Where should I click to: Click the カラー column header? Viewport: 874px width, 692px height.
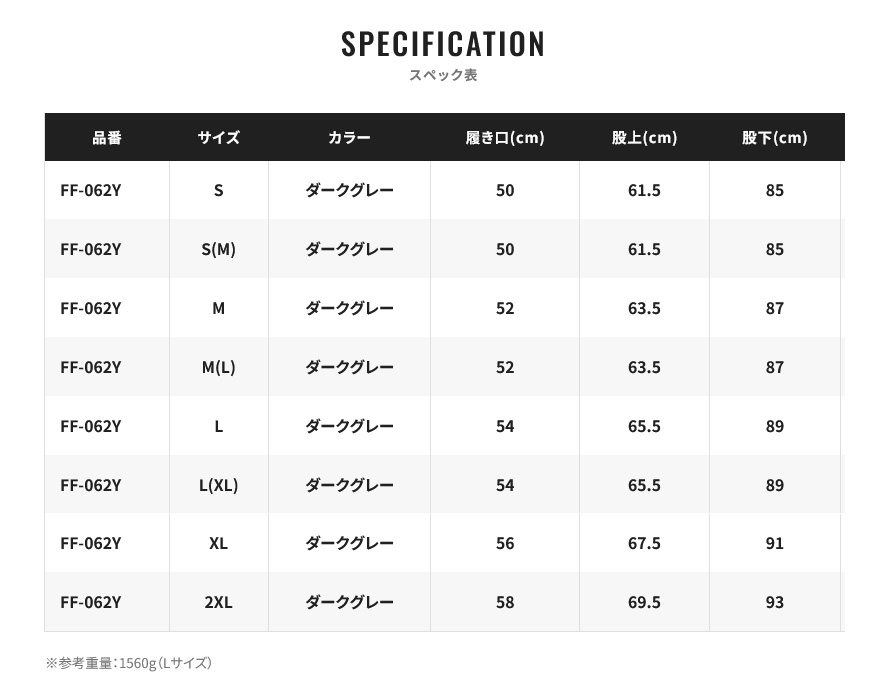(349, 137)
